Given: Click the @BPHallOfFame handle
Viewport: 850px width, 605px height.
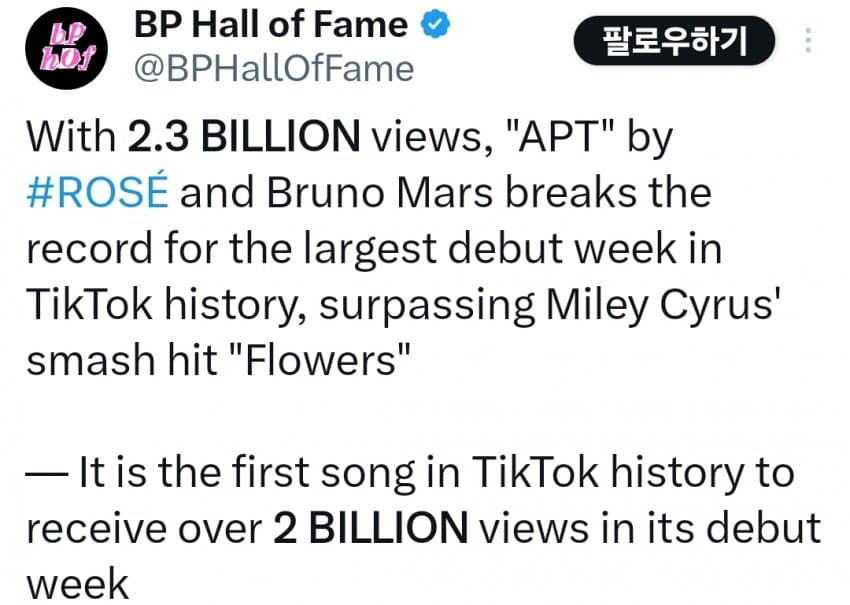Looking at the screenshot, I should click(x=273, y=69).
